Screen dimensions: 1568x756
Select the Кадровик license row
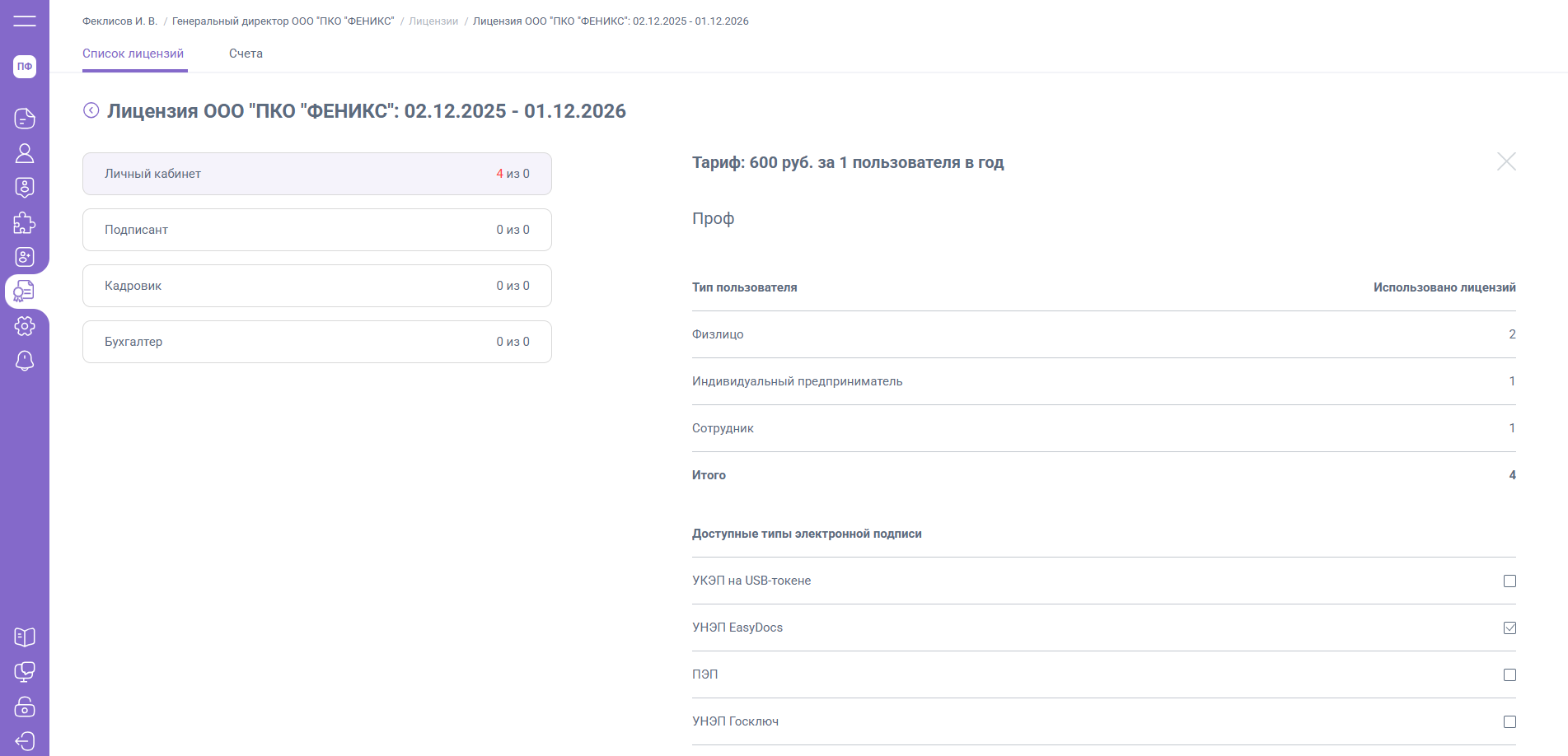tap(317, 286)
